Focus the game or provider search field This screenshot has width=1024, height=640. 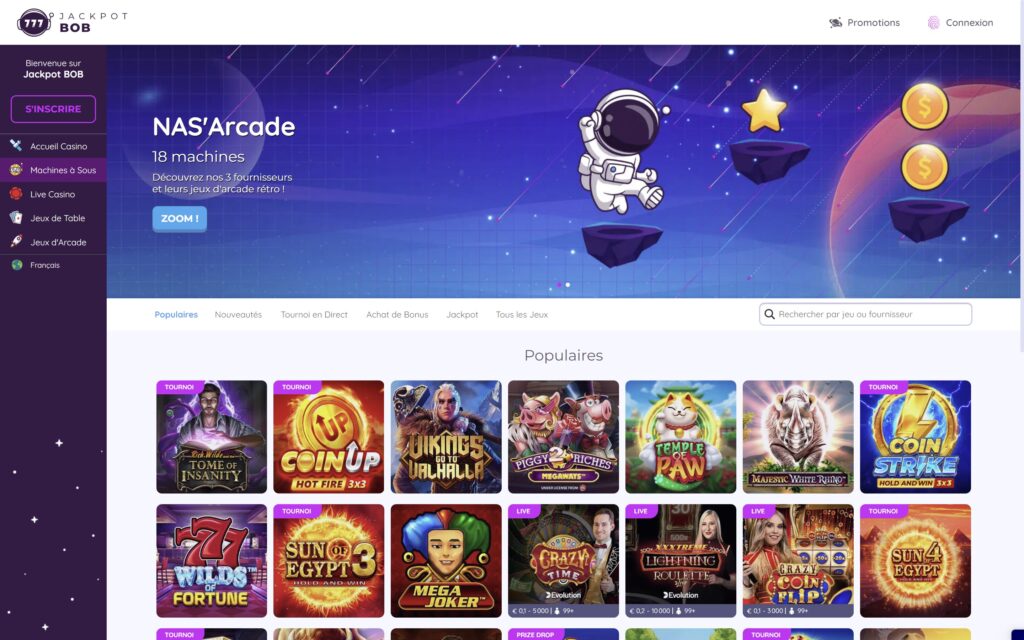coord(865,314)
